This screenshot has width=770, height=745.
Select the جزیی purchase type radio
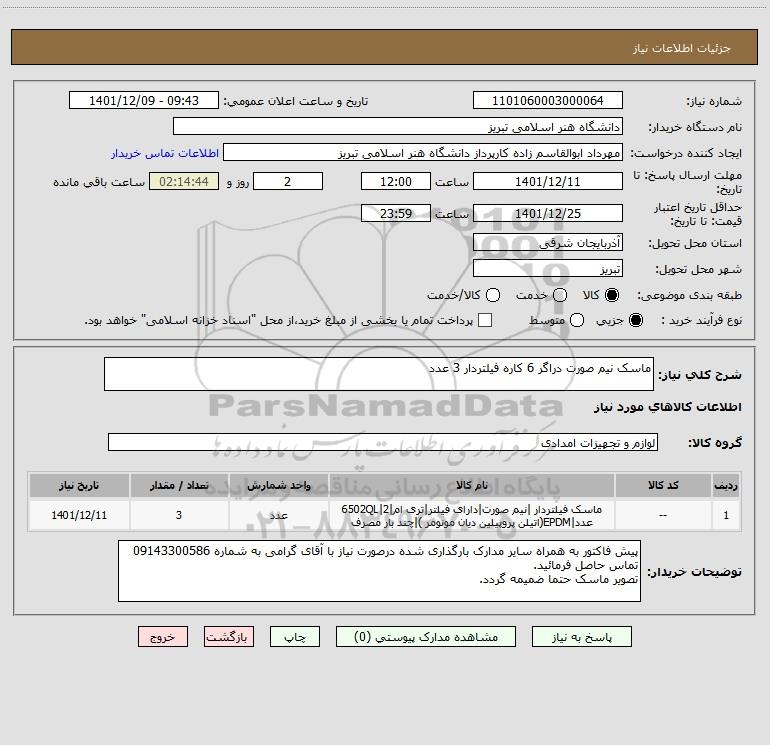coord(635,320)
